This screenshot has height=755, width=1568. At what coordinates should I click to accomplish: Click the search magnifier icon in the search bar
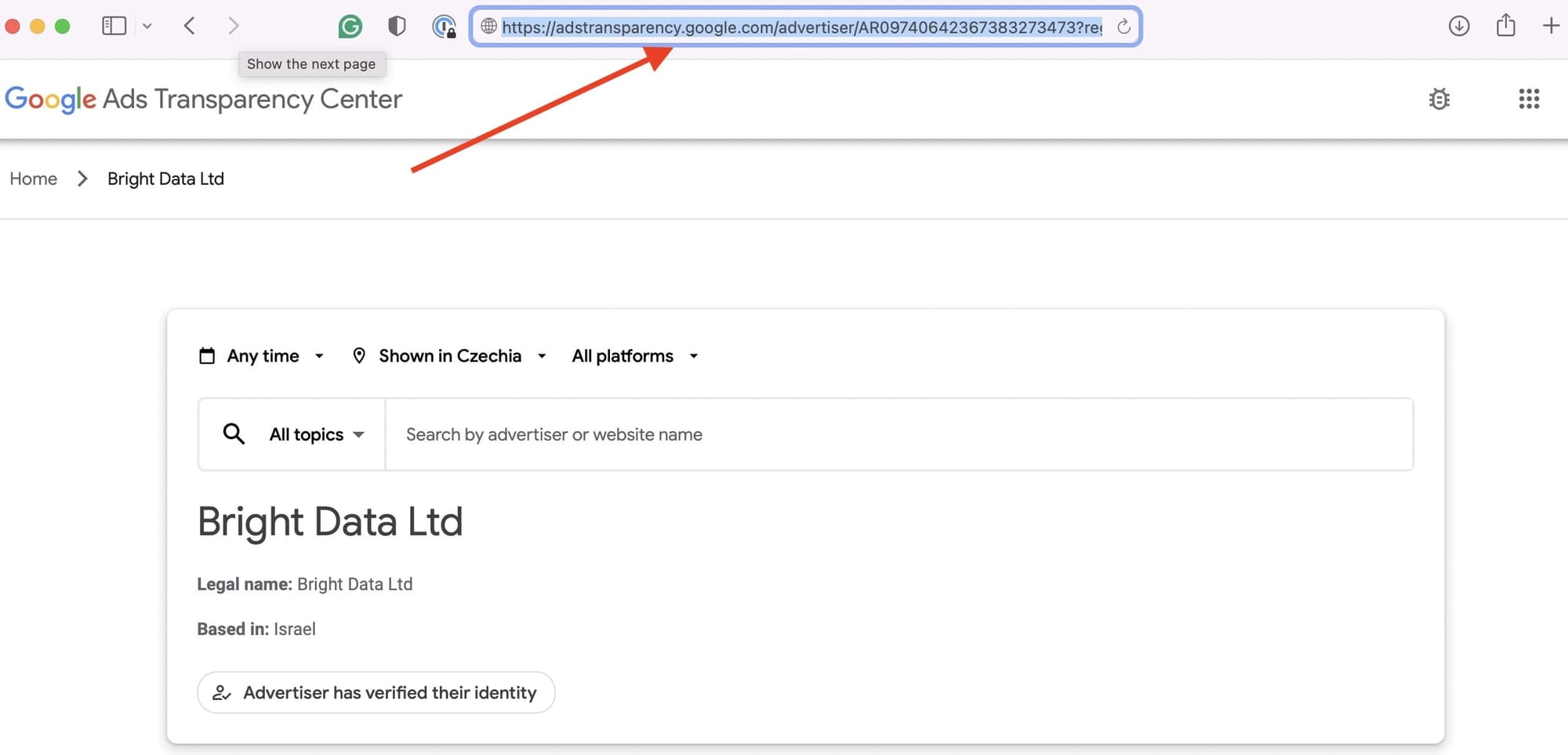click(x=233, y=434)
